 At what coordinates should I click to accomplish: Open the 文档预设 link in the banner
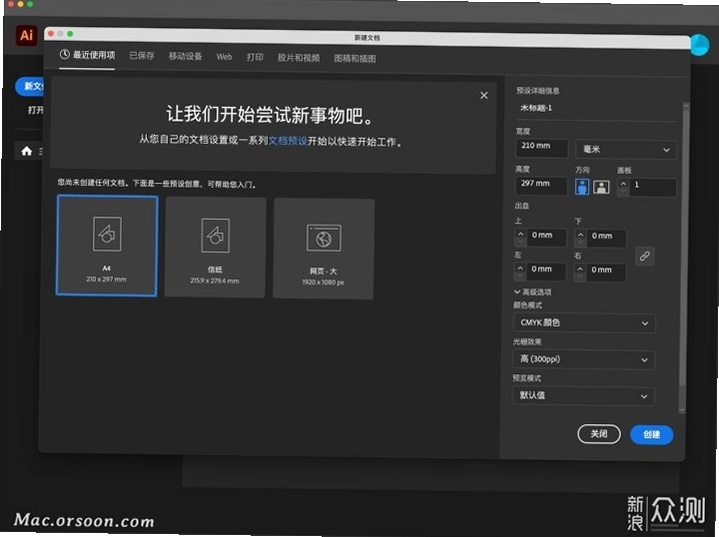[x=288, y=140]
